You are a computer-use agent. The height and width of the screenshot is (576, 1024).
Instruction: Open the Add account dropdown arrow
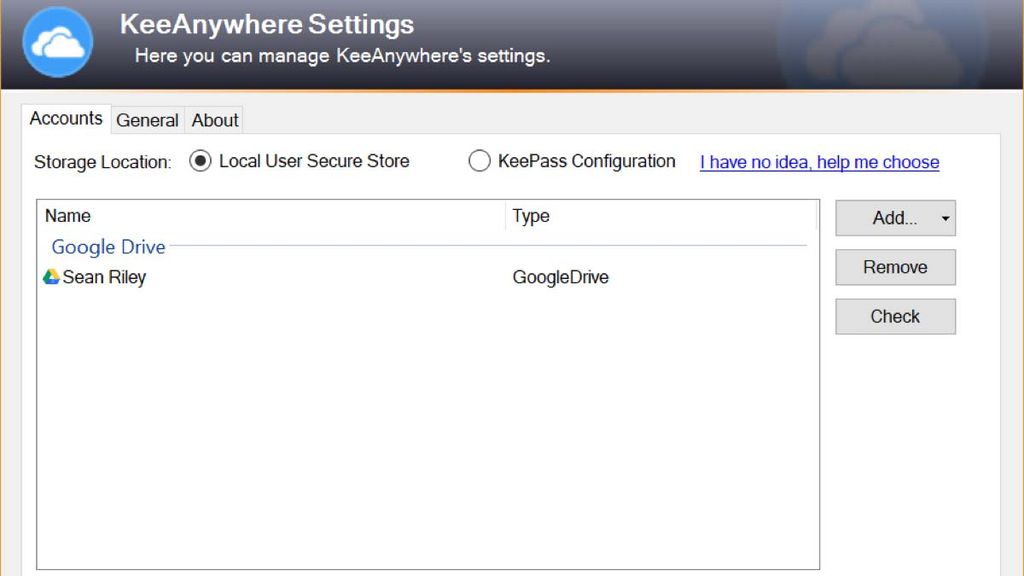[x=944, y=218]
